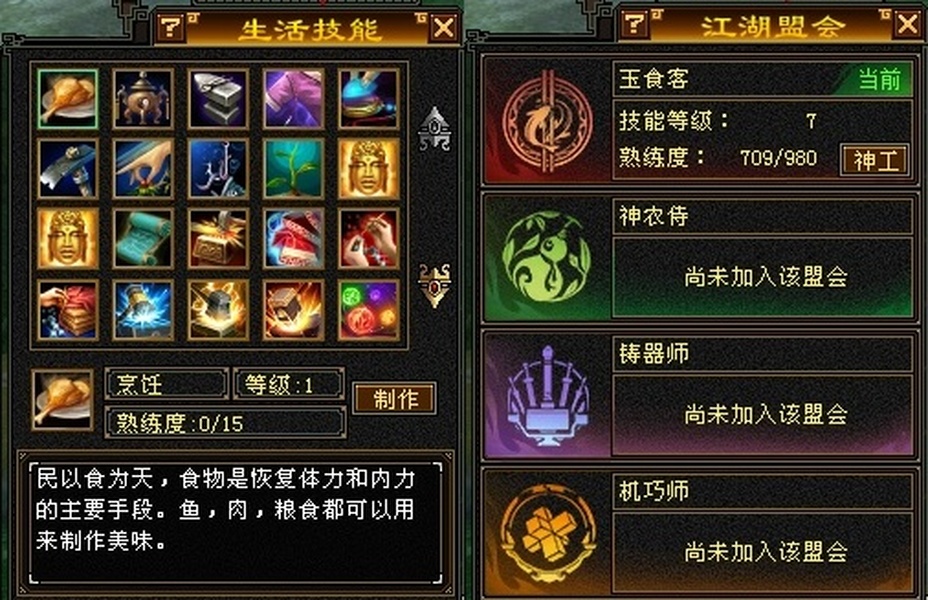The height and width of the screenshot is (600, 928).
Task: Click the skill list scroll down arrow
Action: (x=434, y=285)
